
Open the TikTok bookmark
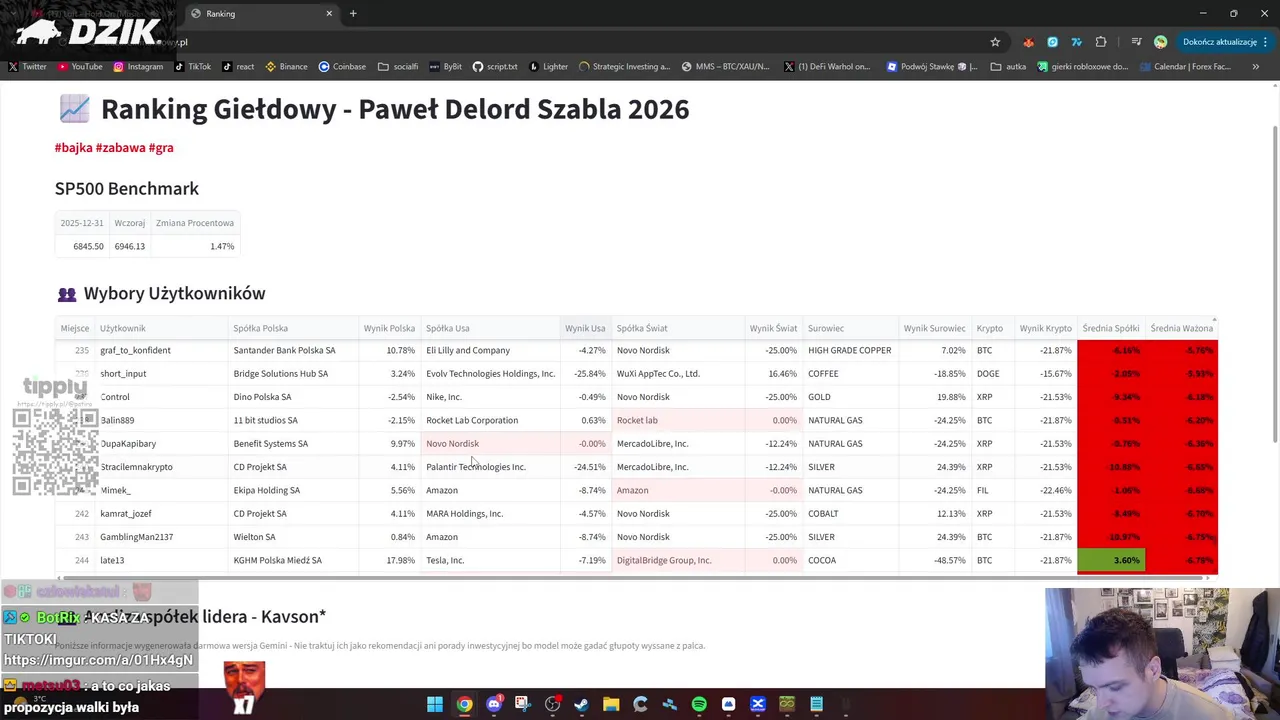192,67
